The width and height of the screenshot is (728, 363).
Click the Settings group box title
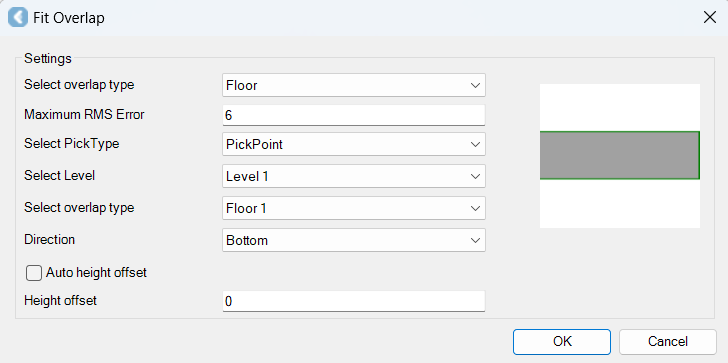(48, 58)
